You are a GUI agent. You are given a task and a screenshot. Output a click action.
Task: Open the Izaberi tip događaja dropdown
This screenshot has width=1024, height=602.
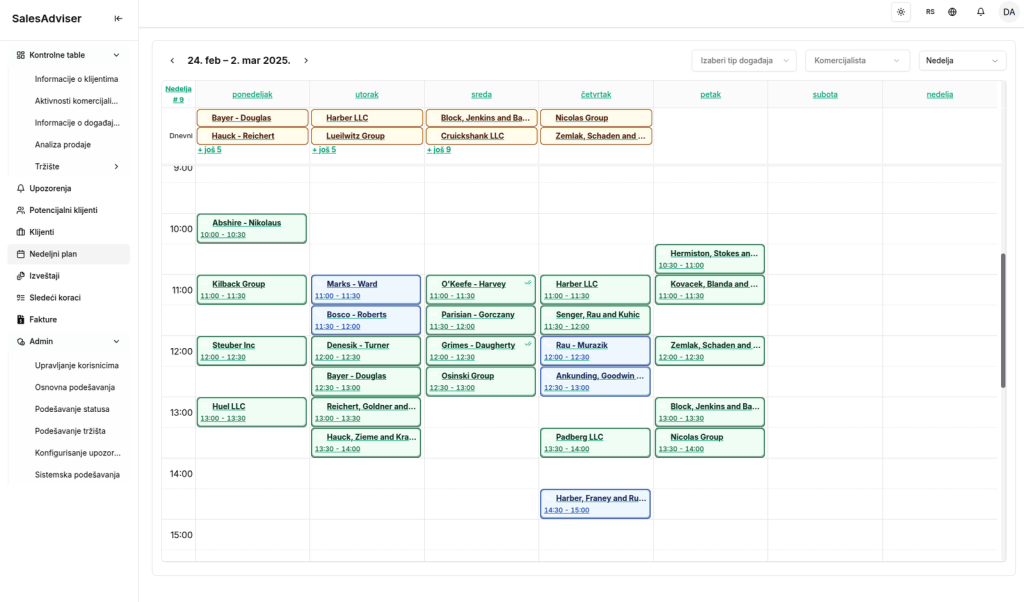(x=744, y=61)
